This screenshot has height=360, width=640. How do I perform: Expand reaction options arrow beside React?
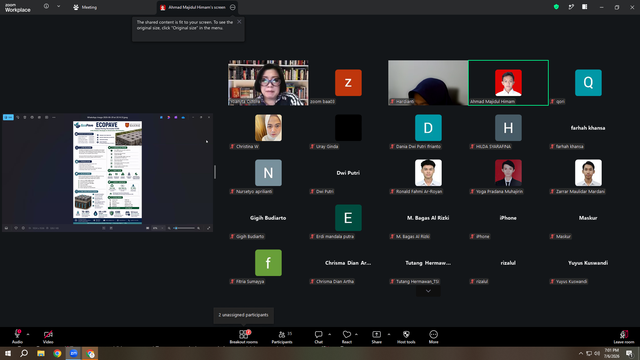pyautogui.click(x=356, y=334)
